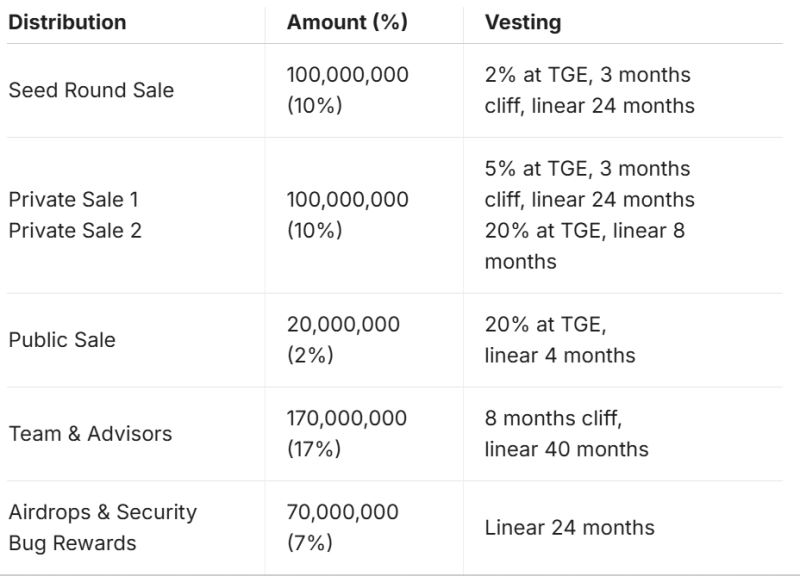Image resolution: width=800 pixels, height=576 pixels.
Task: Select the 170,000,000 (17%) amount cell
Action: [347, 434]
